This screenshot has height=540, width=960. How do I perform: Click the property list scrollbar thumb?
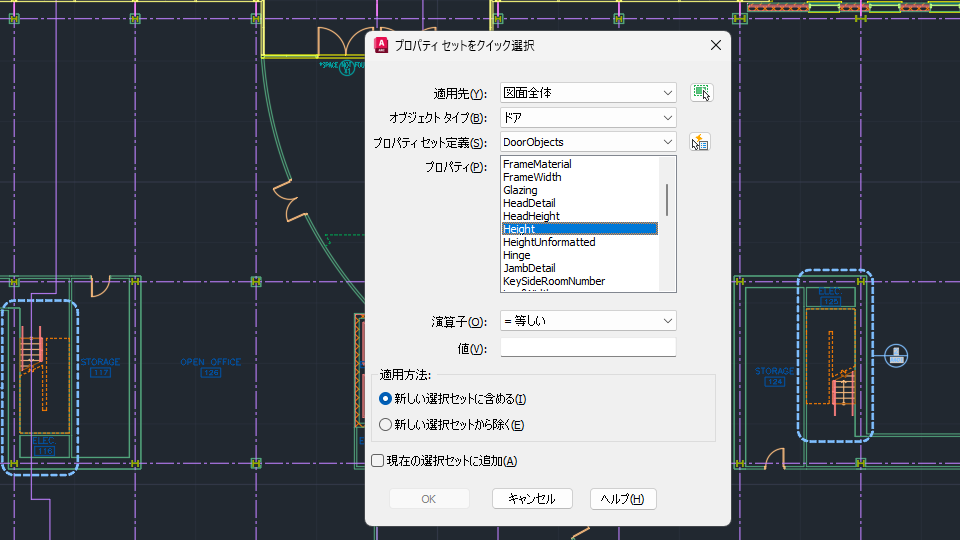tap(667, 200)
